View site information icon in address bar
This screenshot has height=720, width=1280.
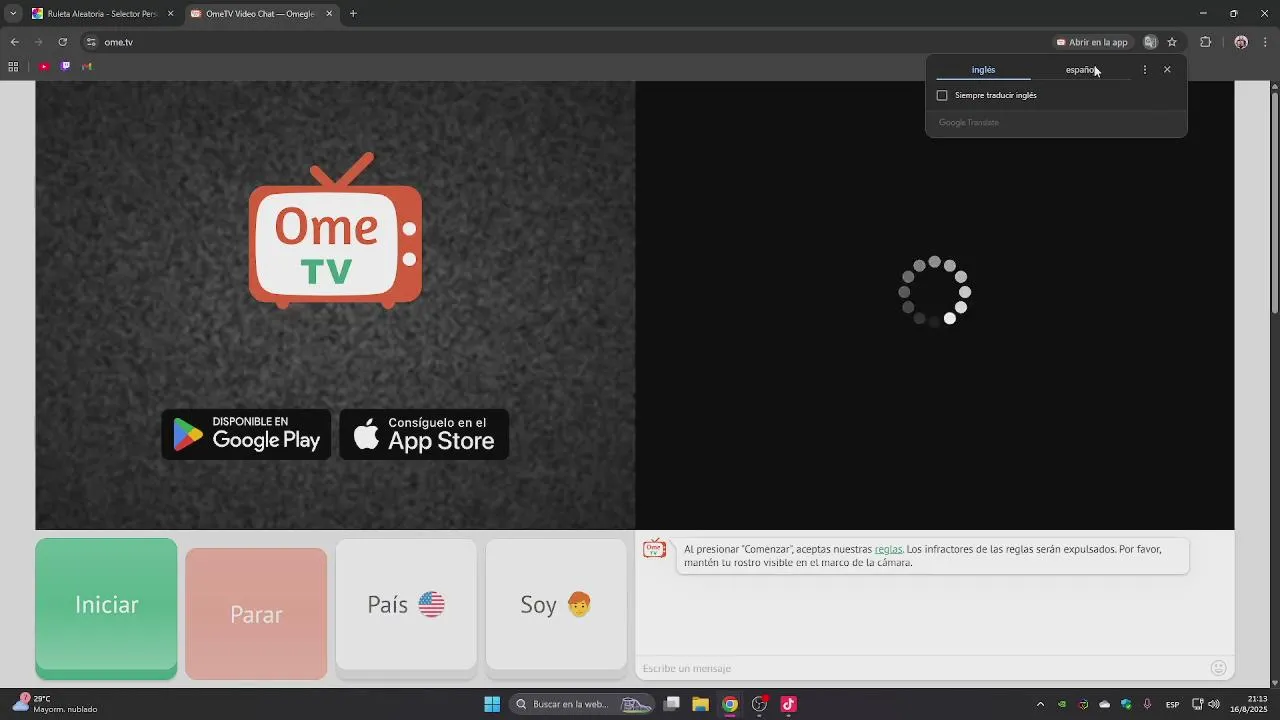click(90, 42)
